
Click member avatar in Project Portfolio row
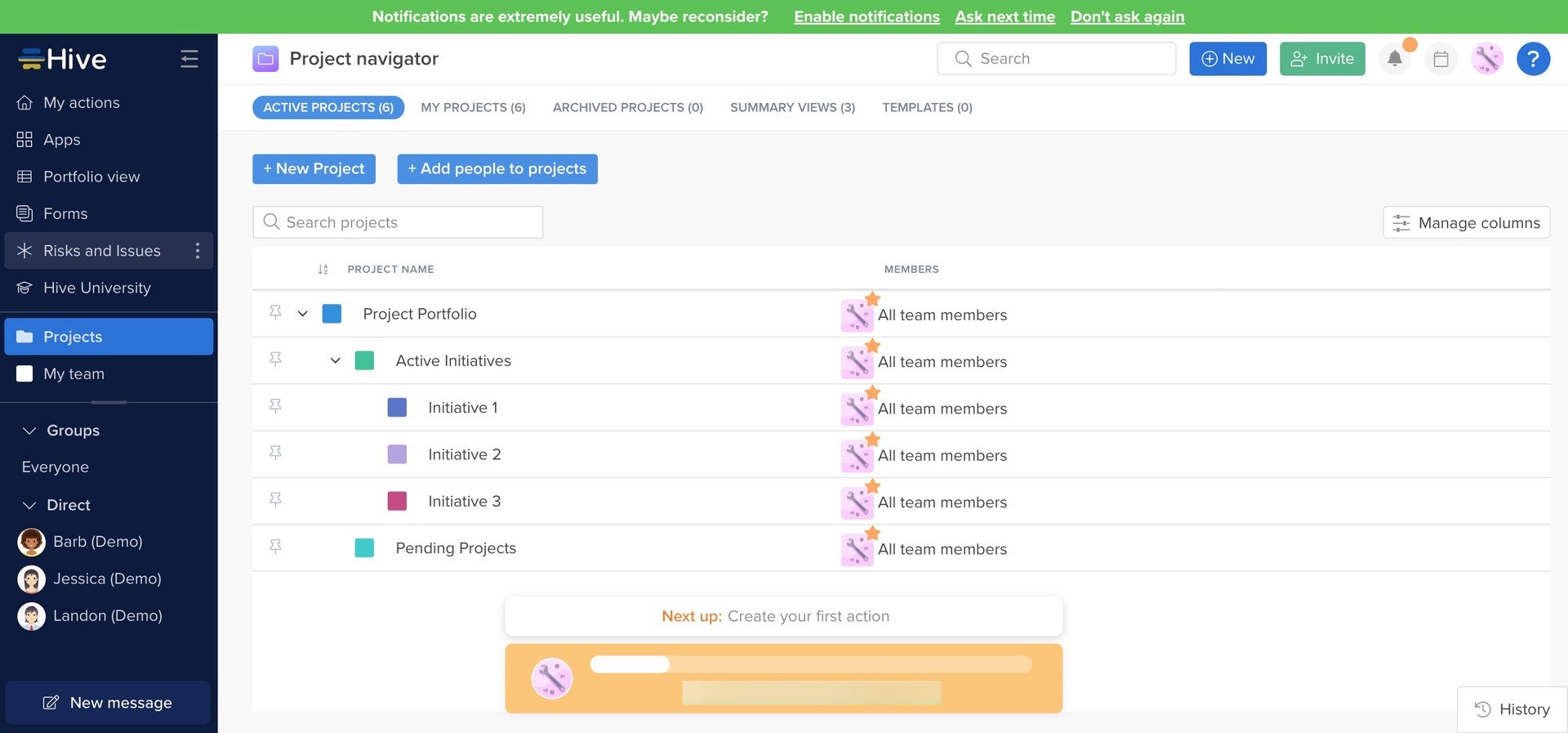tap(857, 315)
